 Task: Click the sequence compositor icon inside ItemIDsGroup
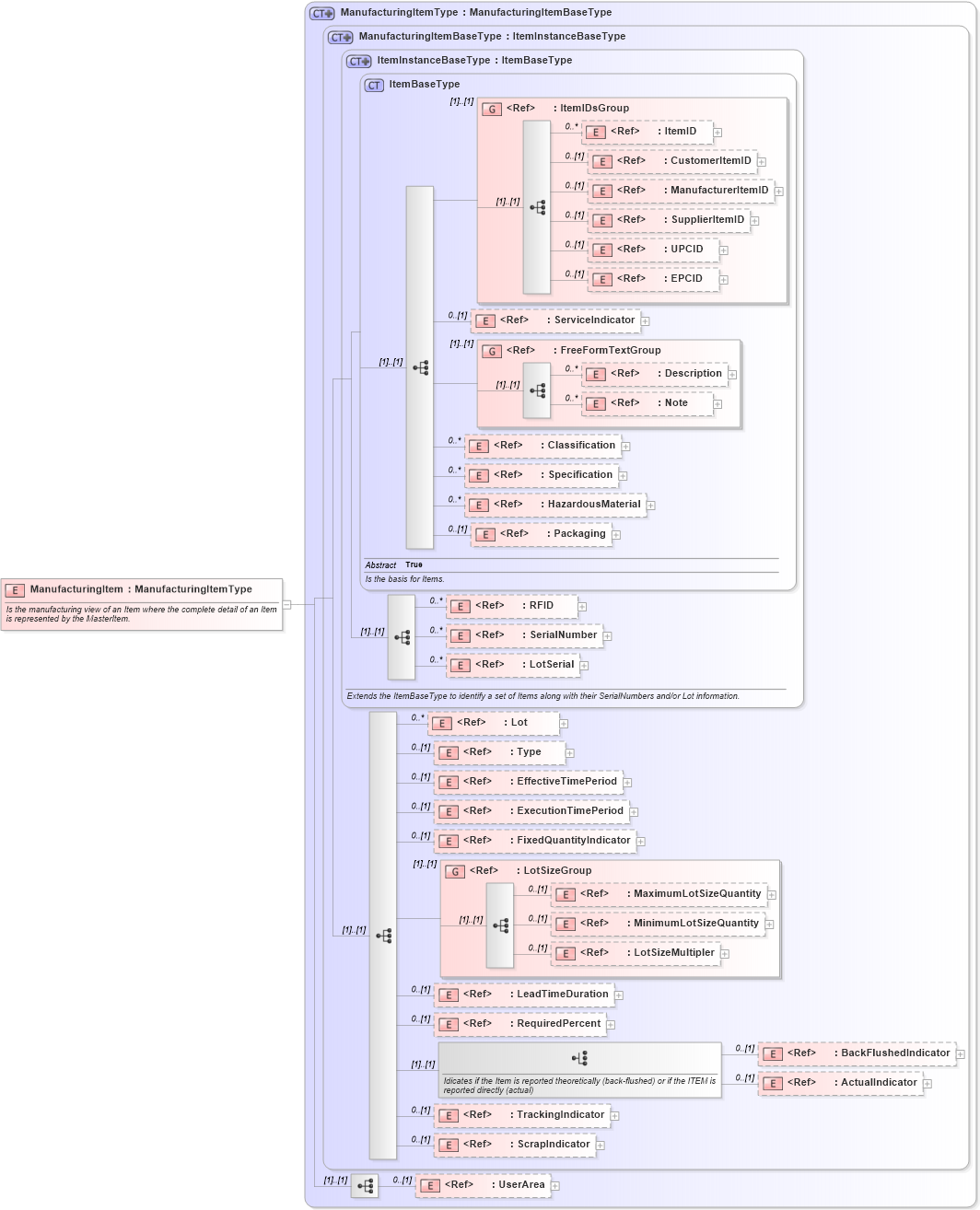pos(537,207)
